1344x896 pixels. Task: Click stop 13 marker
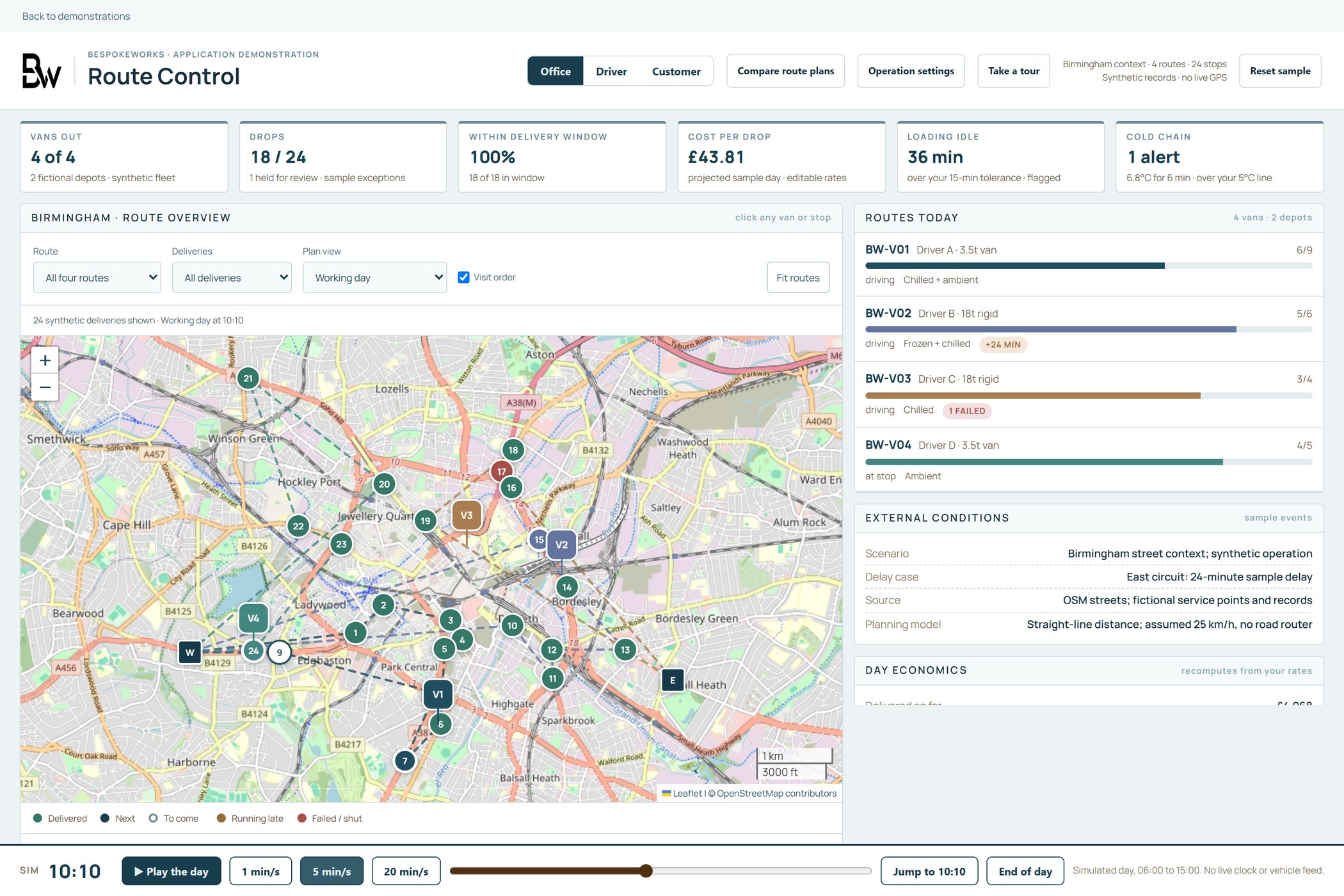tap(625, 650)
